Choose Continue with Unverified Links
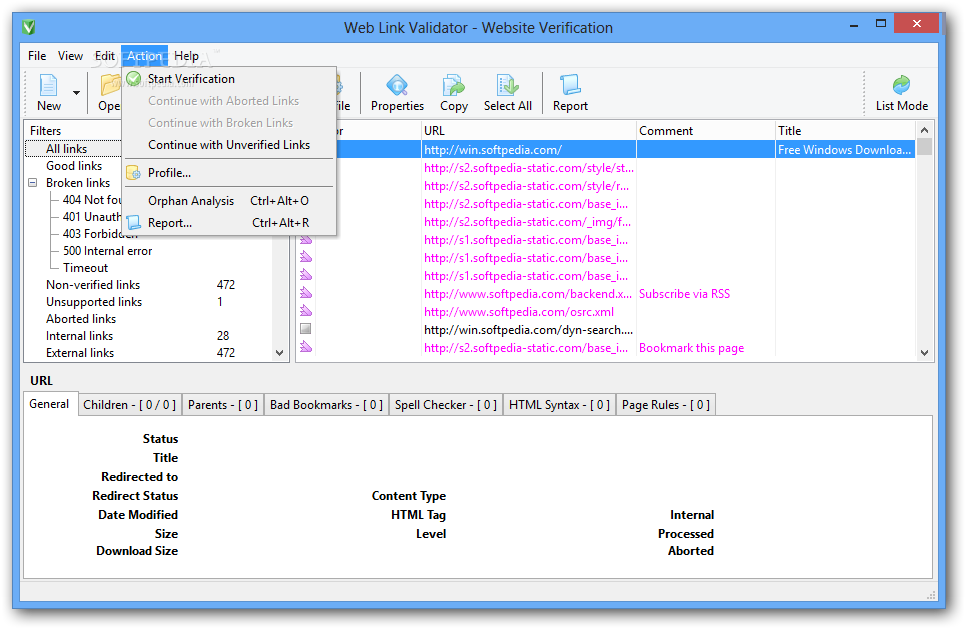 point(229,145)
